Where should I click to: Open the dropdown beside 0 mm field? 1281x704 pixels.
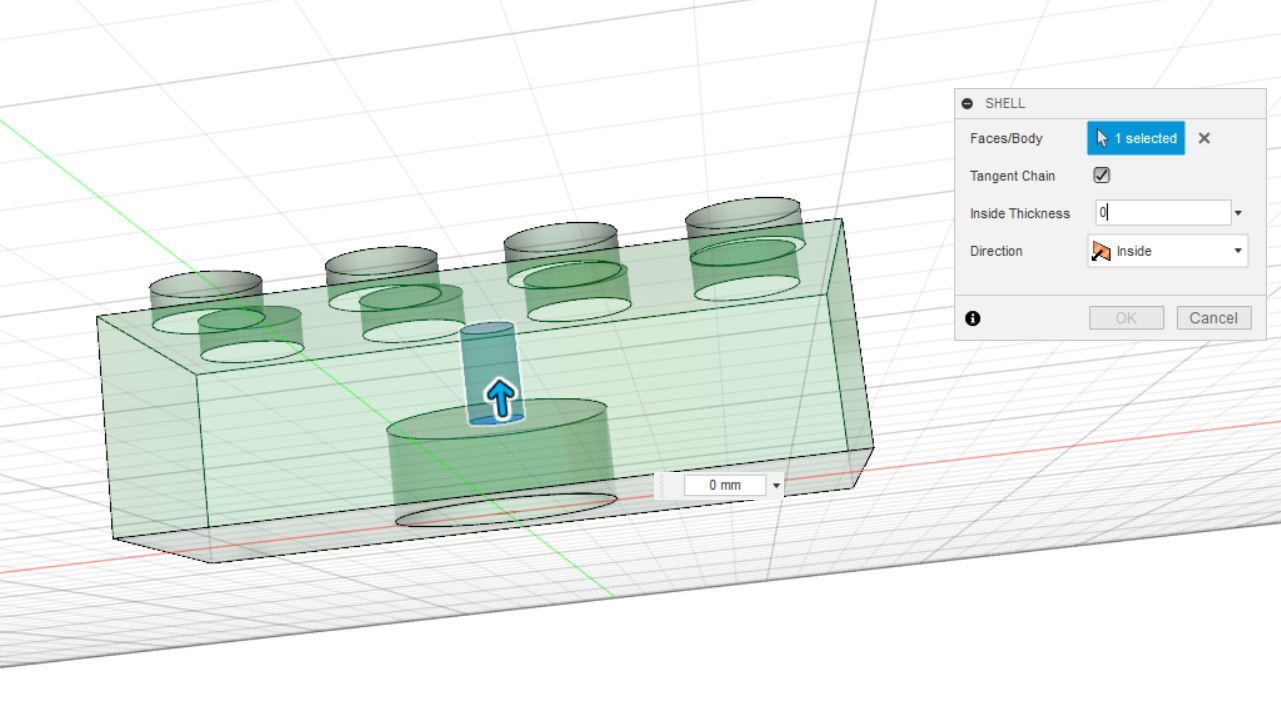coord(776,485)
